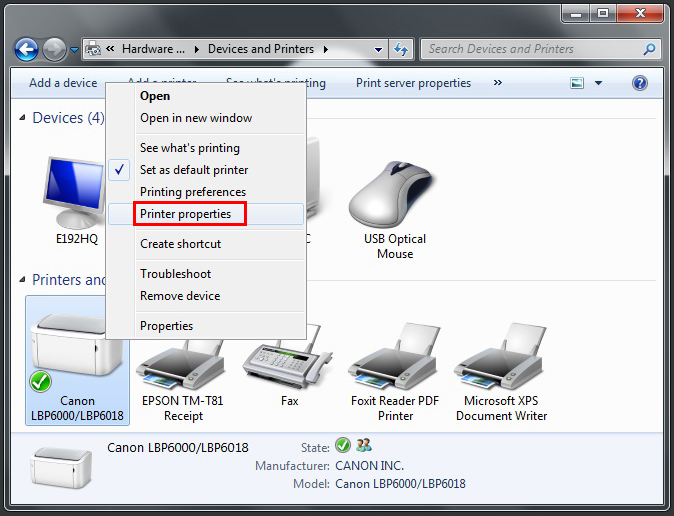Viewport: 674px width, 516px height.
Task: Collapse the Printers group triangle
Action: pos(22,280)
